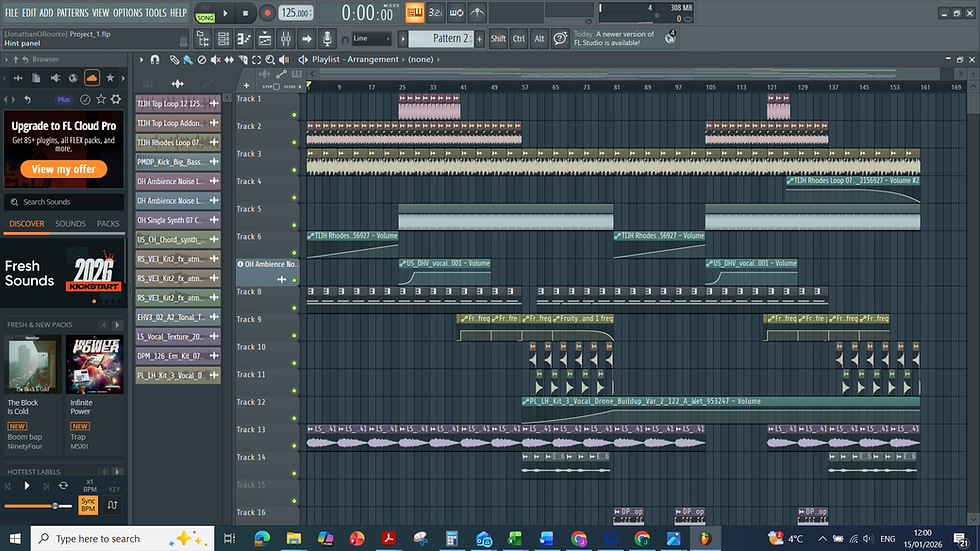Viewport: 980px width, 551px height.
Task: Click the stop playback button
Action: 247,13
